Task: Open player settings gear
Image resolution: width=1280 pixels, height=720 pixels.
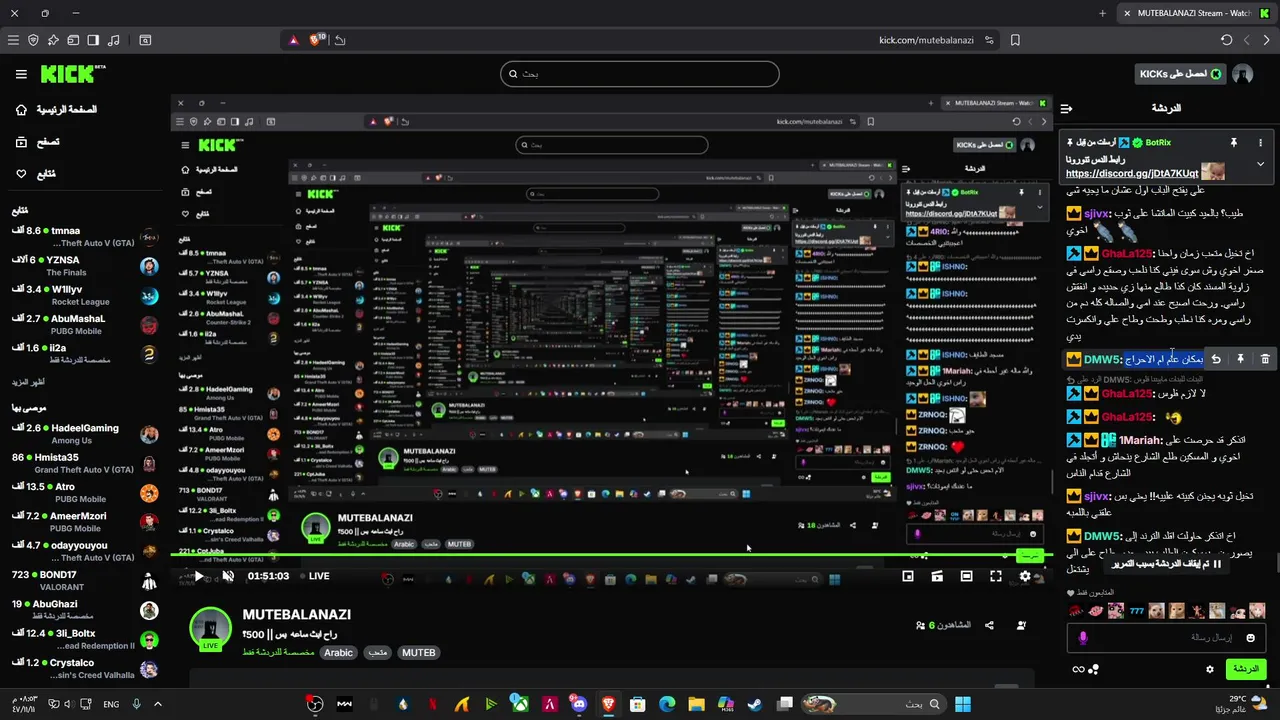Action: point(1025,576)
